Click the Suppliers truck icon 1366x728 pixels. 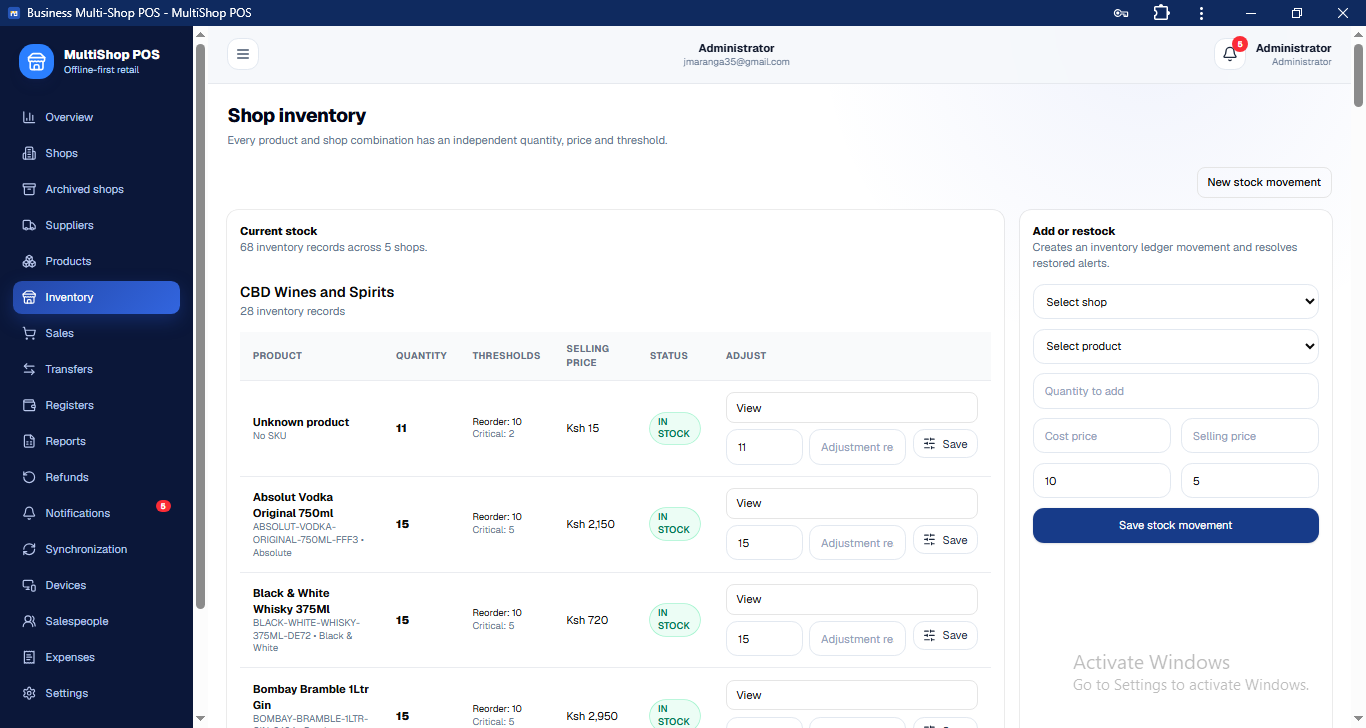pos(29,225)
